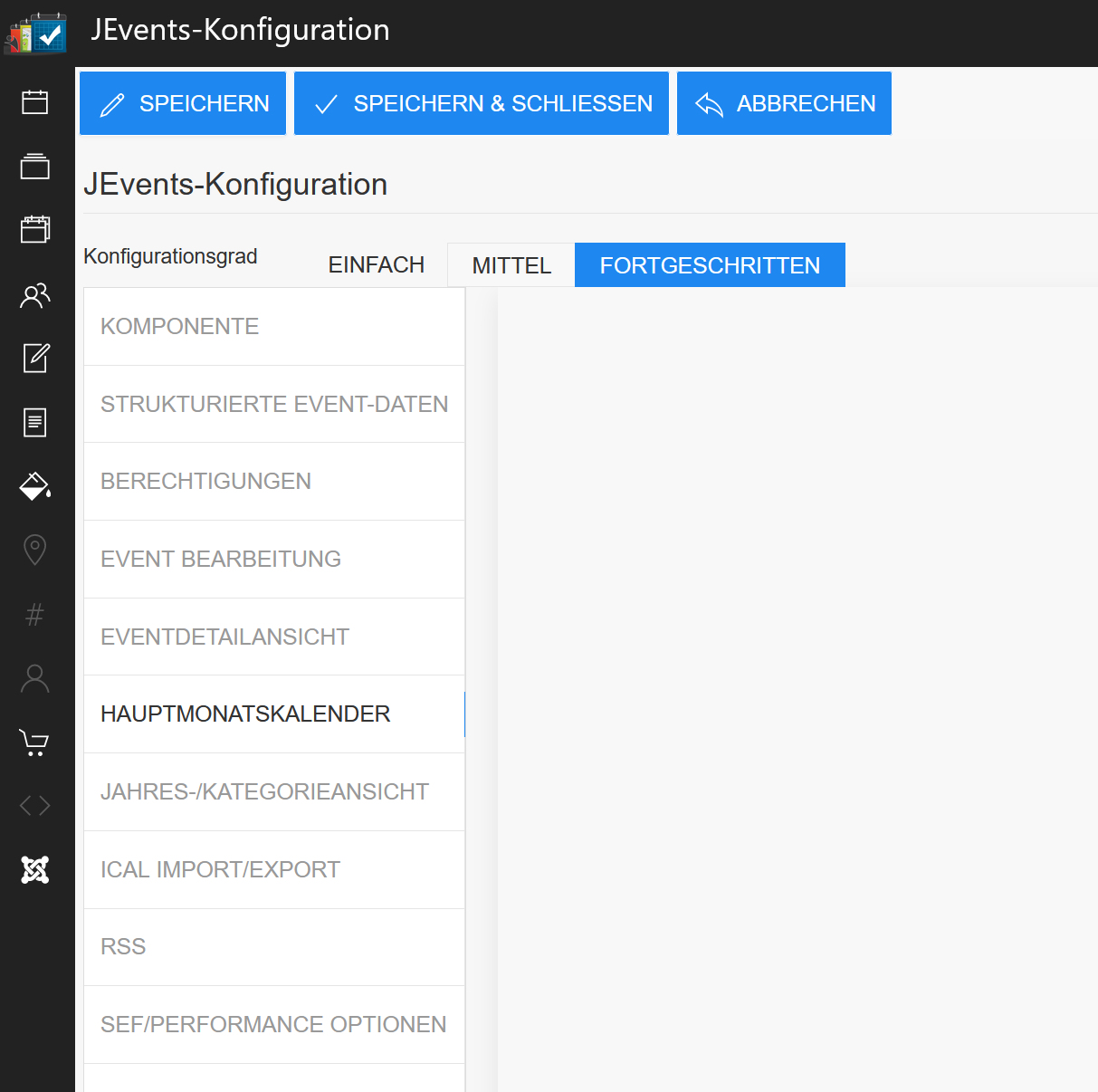The width and height of the screenshot is (1098, 1092).
Task: Open the edit pencil sidebar icon
Action: click(35, 358)
